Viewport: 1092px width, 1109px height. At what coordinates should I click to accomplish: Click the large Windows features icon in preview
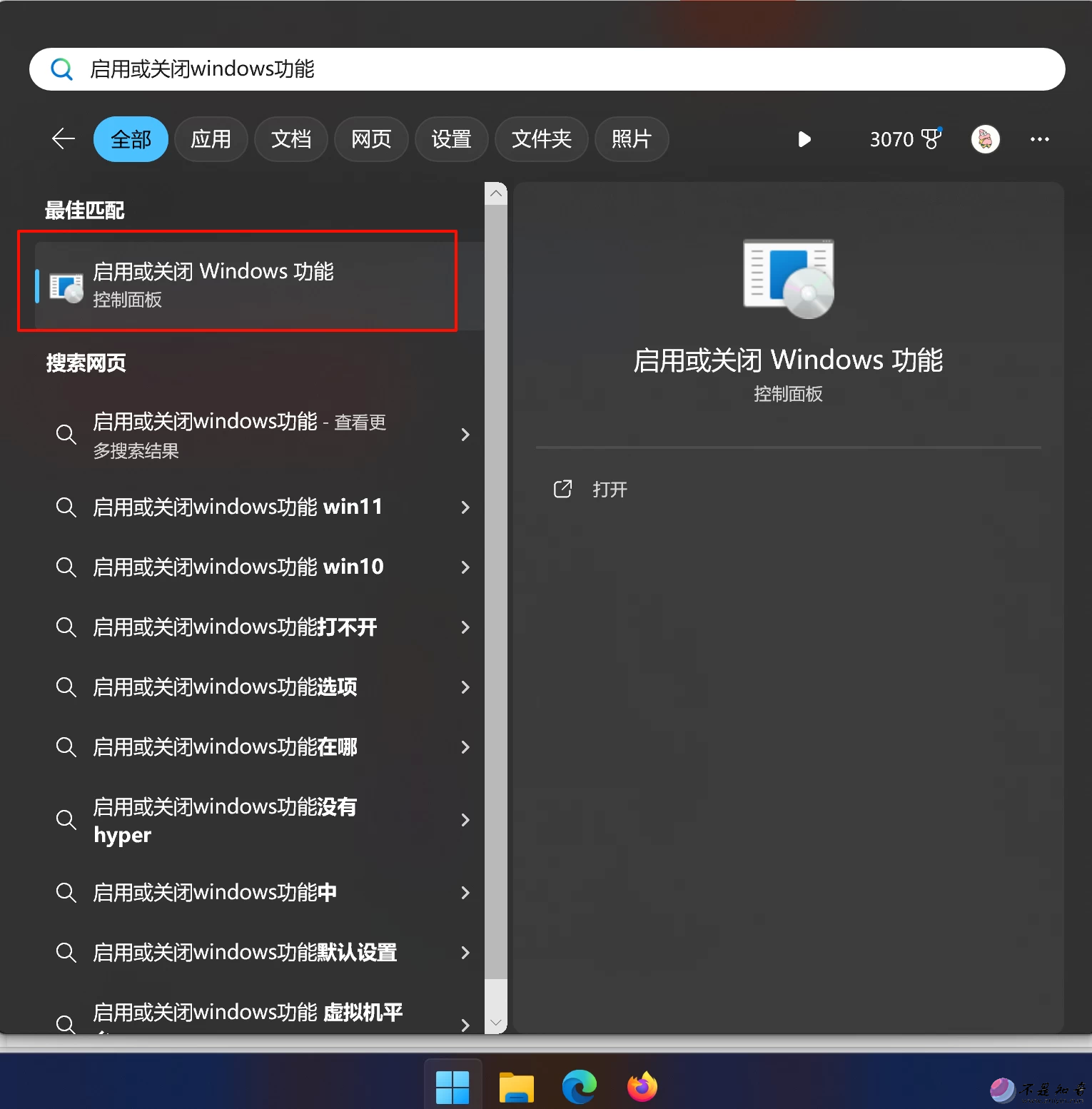click(789, 278)
